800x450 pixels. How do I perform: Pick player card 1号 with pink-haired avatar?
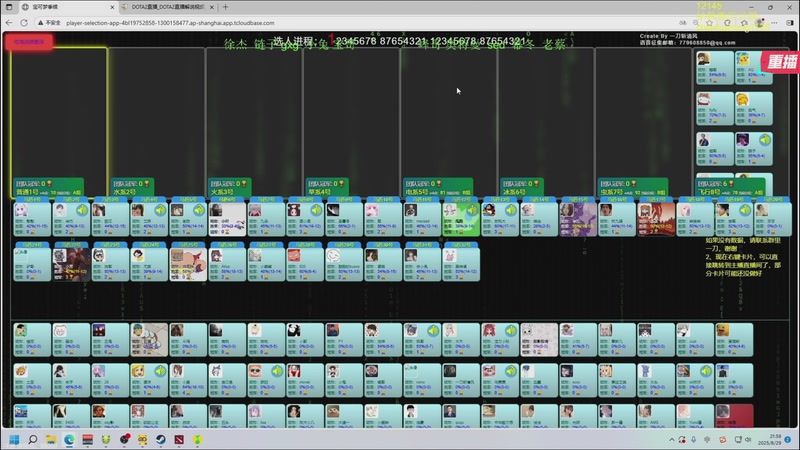click(x=32, y=219)
